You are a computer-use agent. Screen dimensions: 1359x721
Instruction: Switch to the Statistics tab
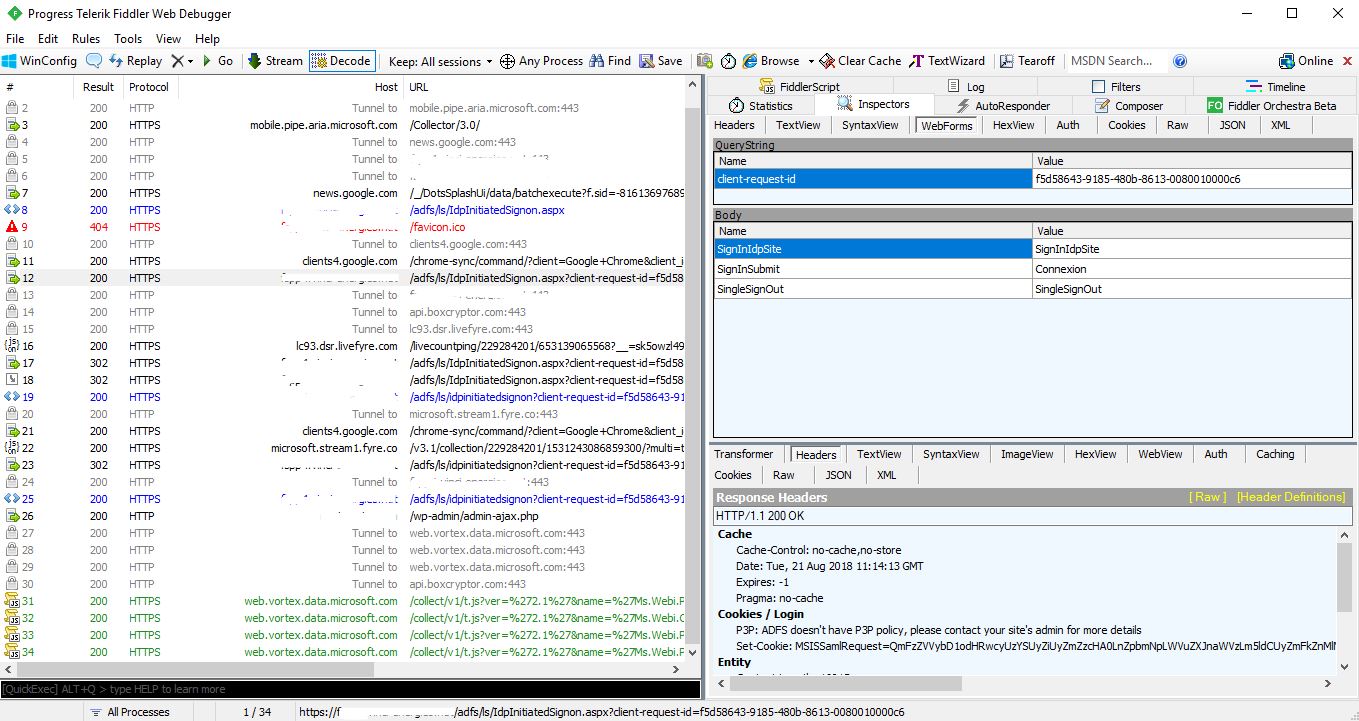click(761, 105)
